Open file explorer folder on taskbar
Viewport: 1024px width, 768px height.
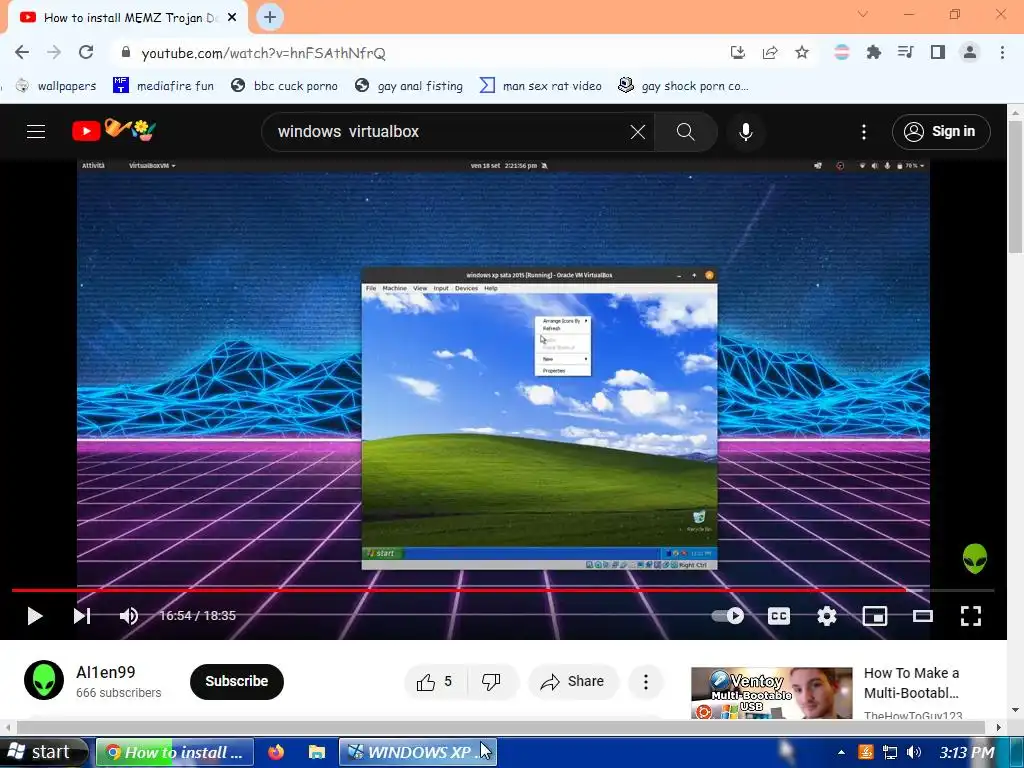click(317, 752)
